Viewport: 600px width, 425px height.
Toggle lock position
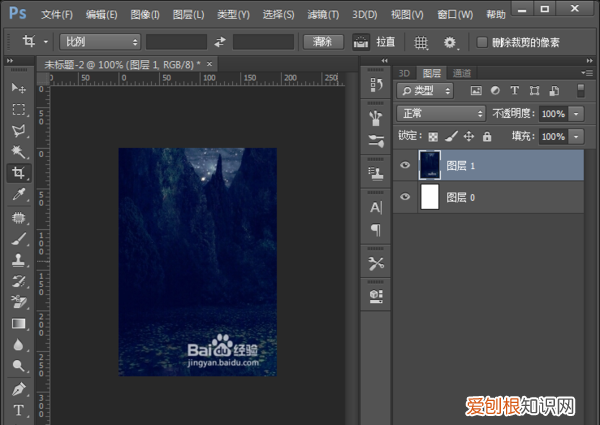coord(469,136)
